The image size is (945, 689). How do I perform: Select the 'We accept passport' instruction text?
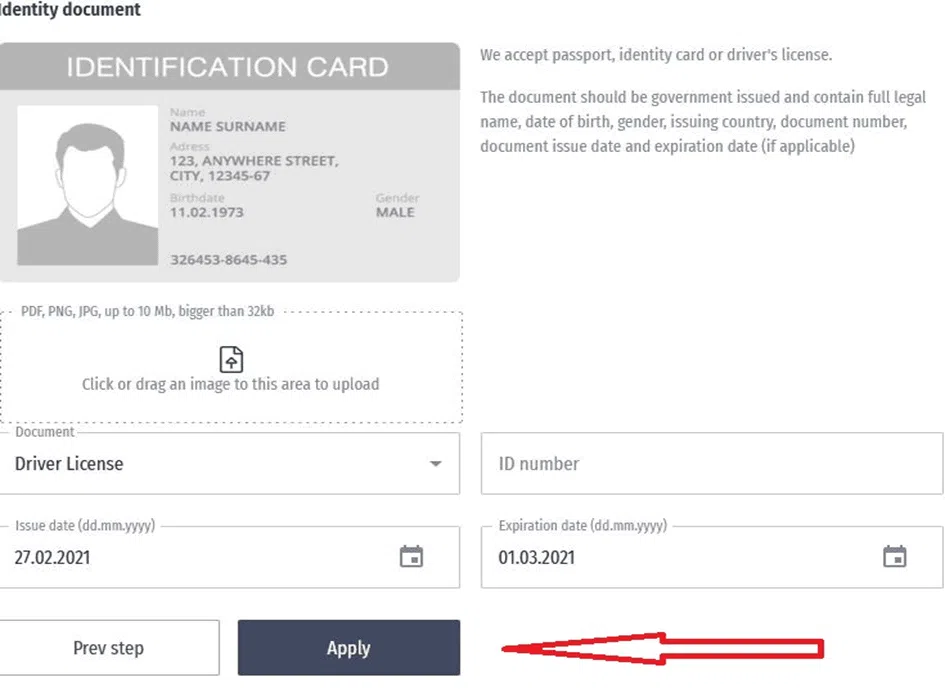pyautogui.click(x=656, y=55)
